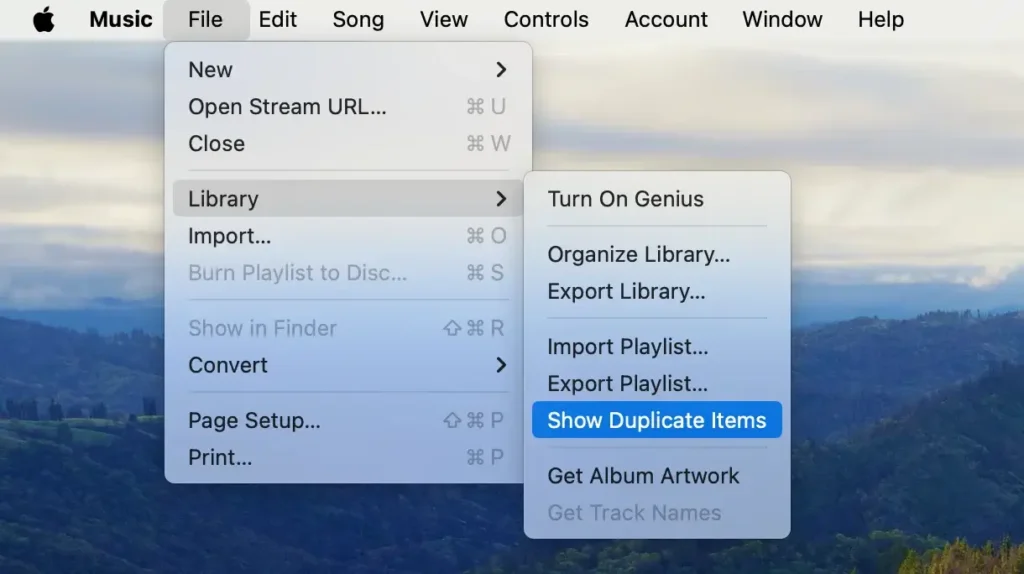The image size is (1024, 574).
Task: Open Page Setup… dialog
Action: pos(347,421)
